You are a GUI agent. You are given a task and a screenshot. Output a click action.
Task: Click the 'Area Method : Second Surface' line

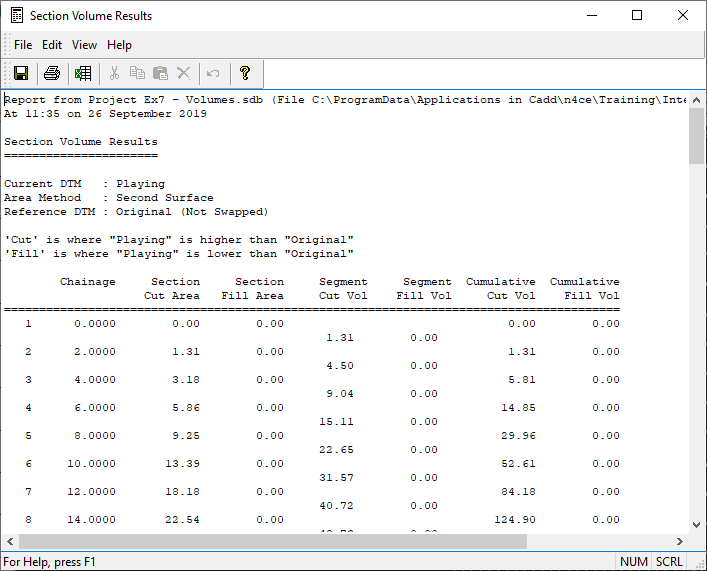109,198
